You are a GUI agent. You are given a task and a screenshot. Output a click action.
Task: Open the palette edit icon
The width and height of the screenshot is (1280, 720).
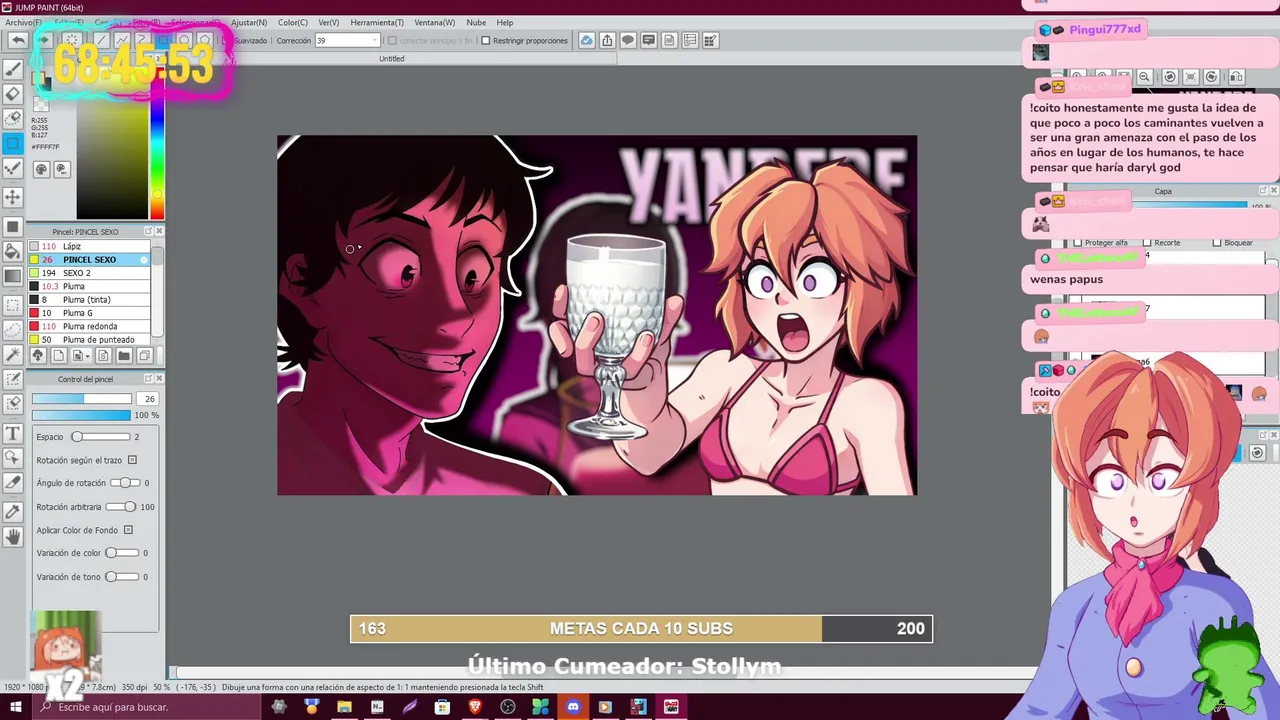61,170
